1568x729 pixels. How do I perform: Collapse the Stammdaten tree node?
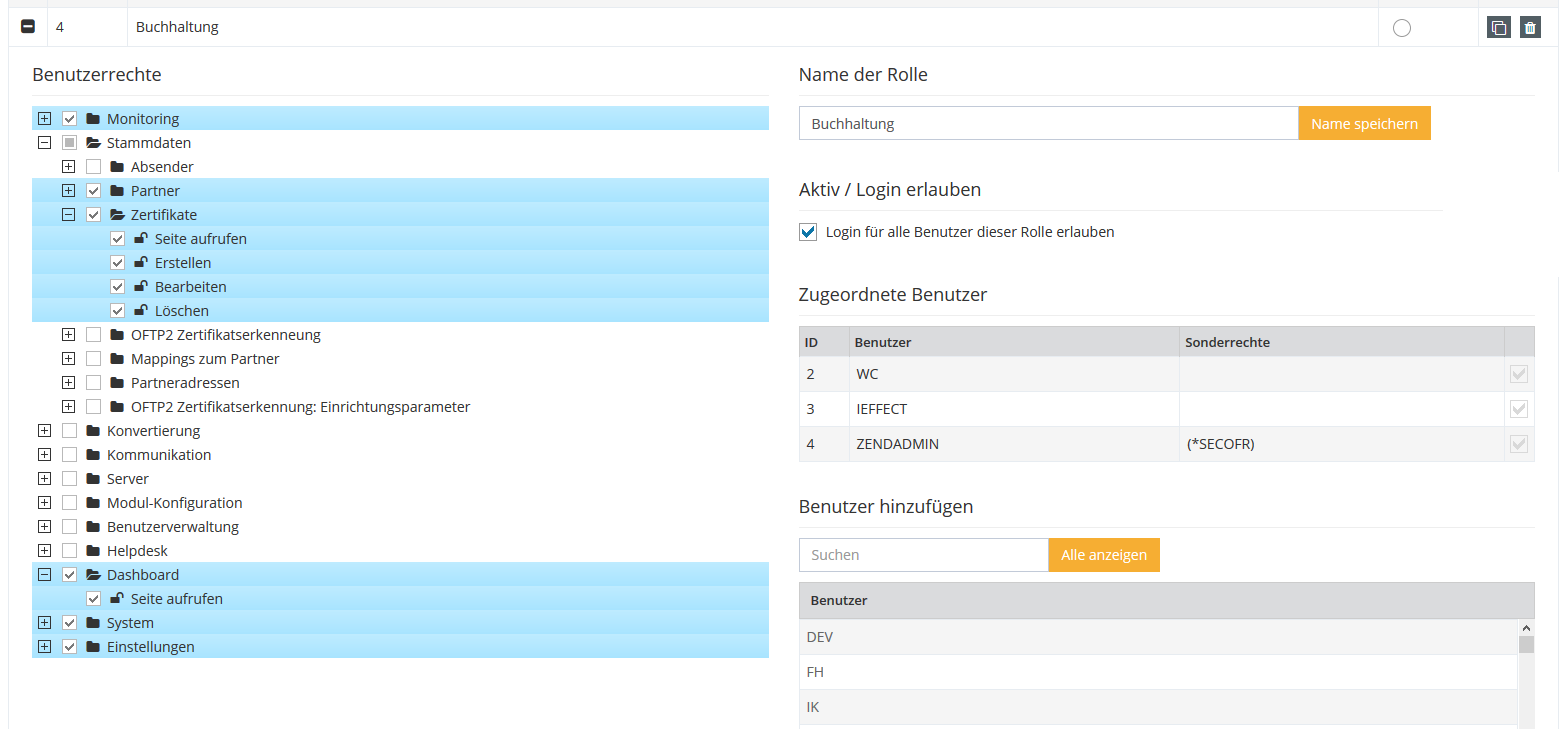[x=44, y=143]
